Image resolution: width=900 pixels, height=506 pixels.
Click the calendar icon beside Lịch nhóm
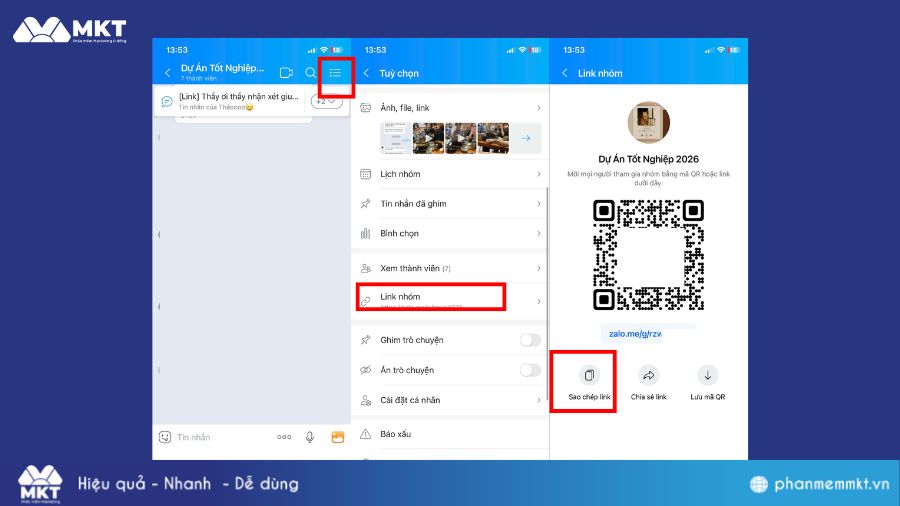[366, 174]
